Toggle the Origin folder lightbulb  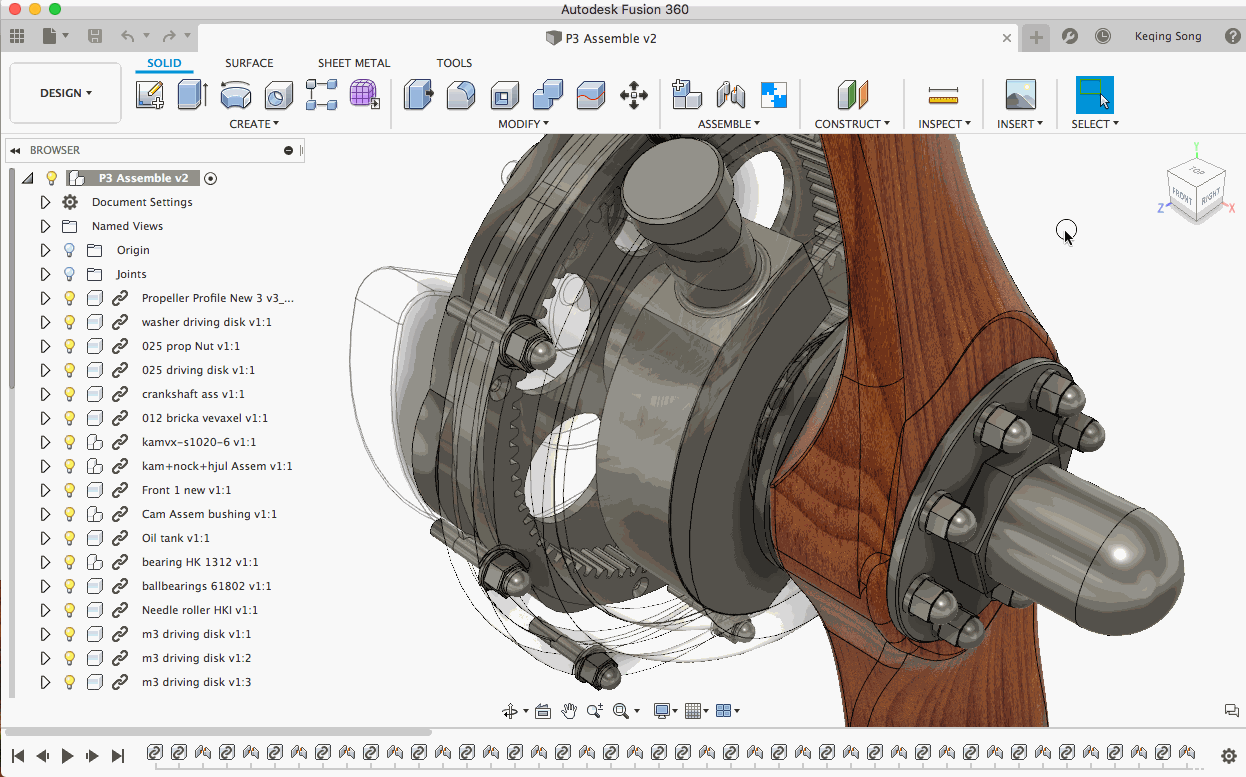[x=70, y=250]
